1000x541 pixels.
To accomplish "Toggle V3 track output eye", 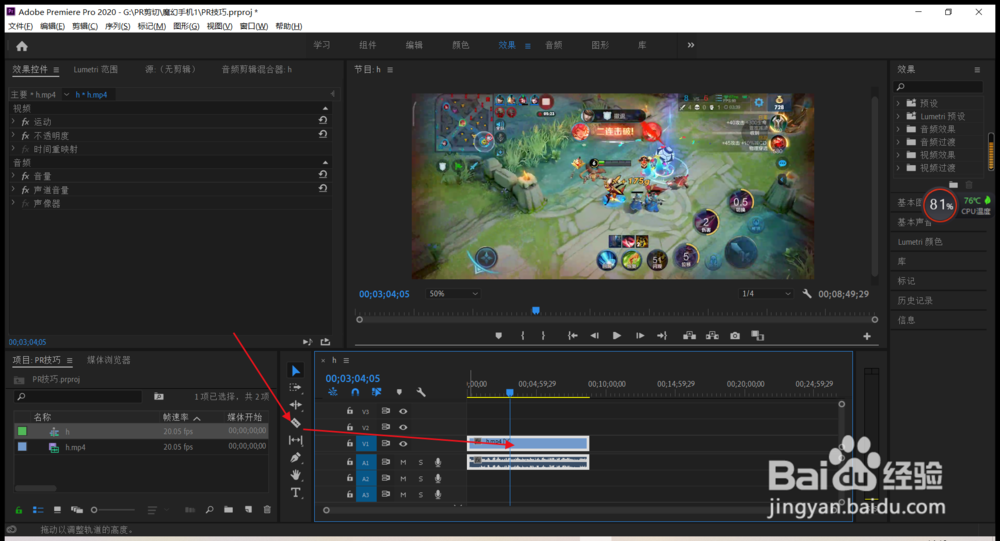I will click(403, 411).
